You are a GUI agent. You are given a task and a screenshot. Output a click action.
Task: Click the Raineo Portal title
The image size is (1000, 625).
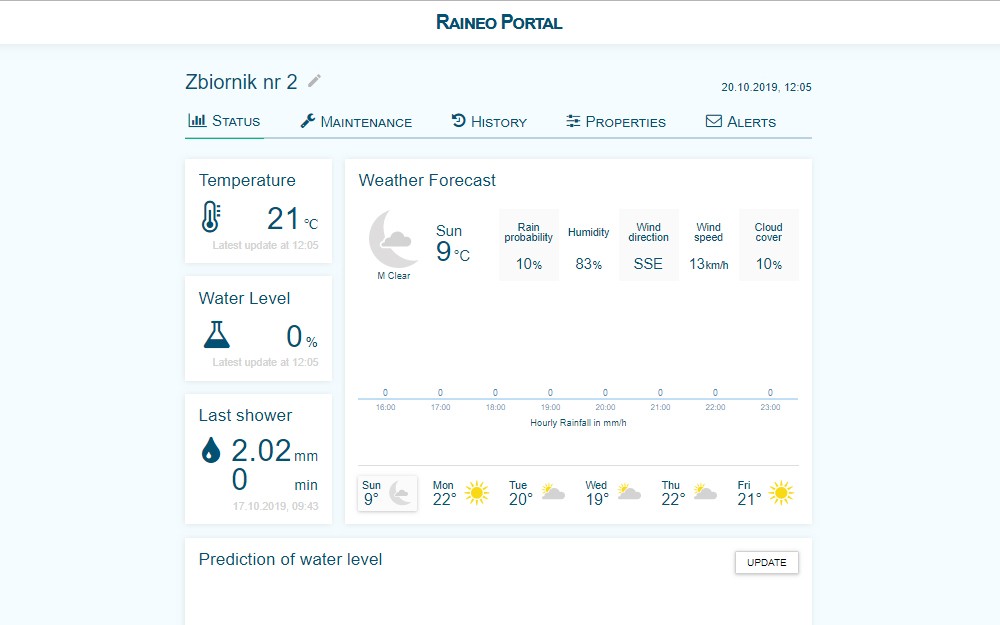499,21
